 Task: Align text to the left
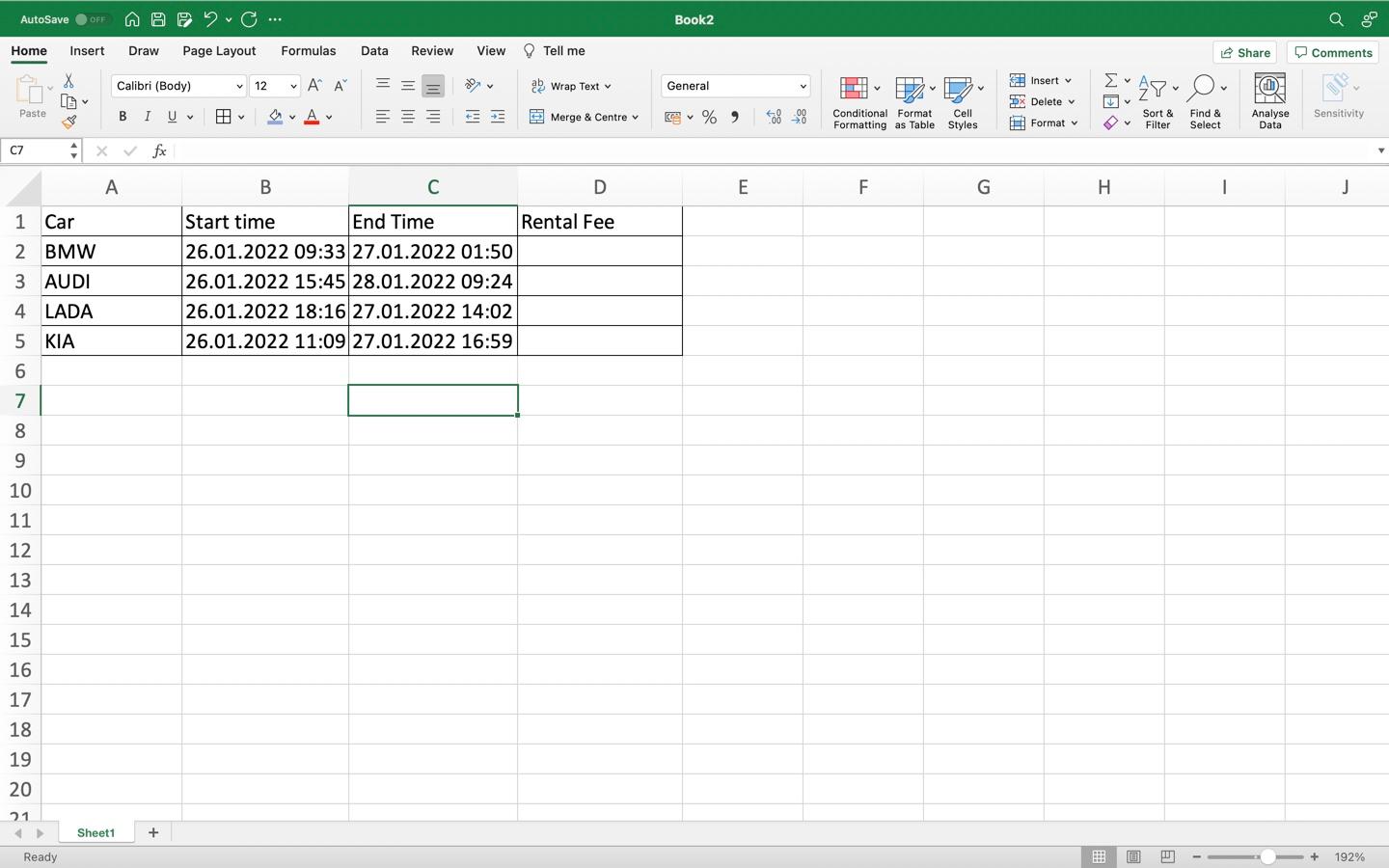tap(383, 117)
